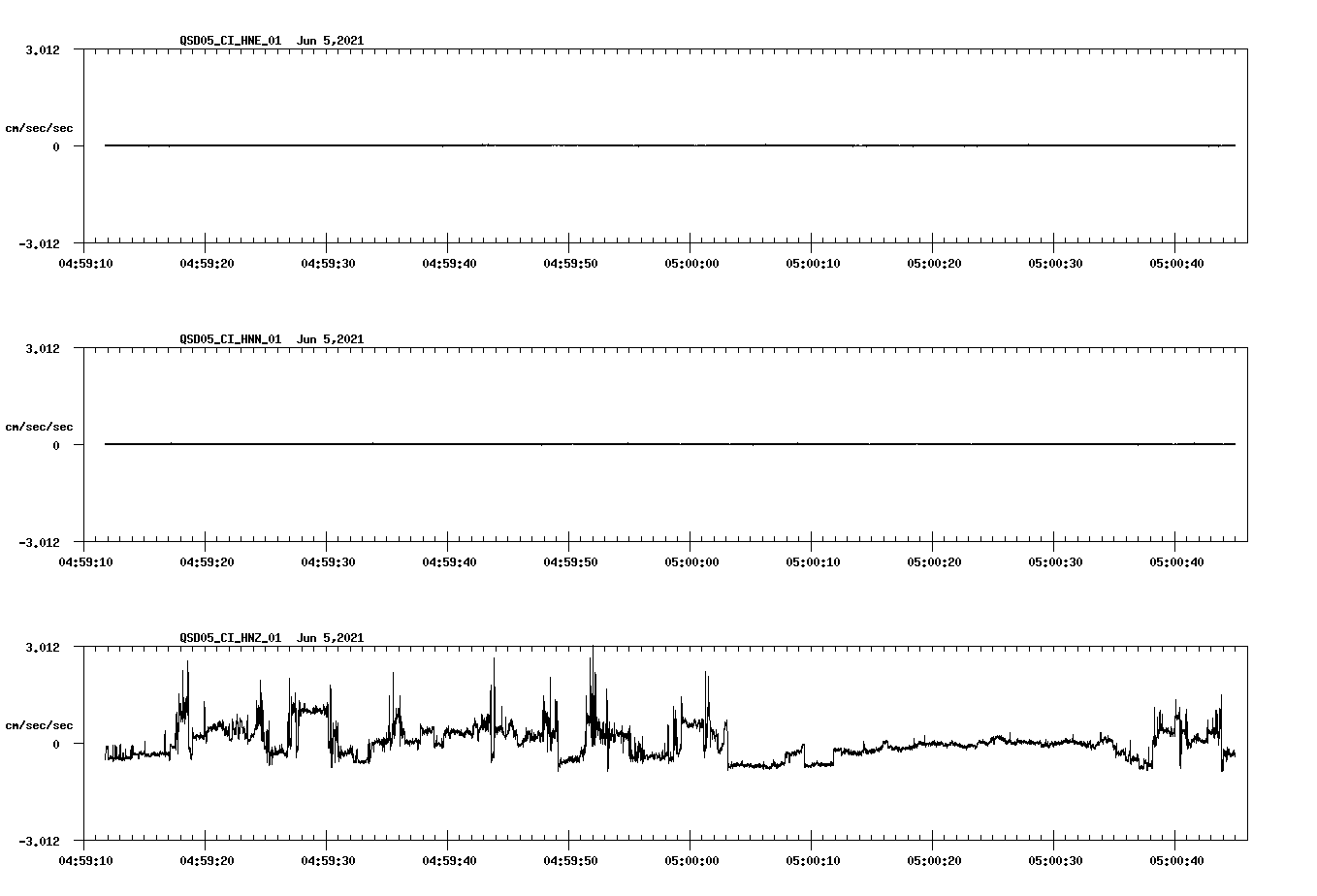Image resolution: width=1317 pixels, height=896 pixels.
Task: Click 05:00:30 time label under HNN plot
Action: click(x=1054, y=561)
